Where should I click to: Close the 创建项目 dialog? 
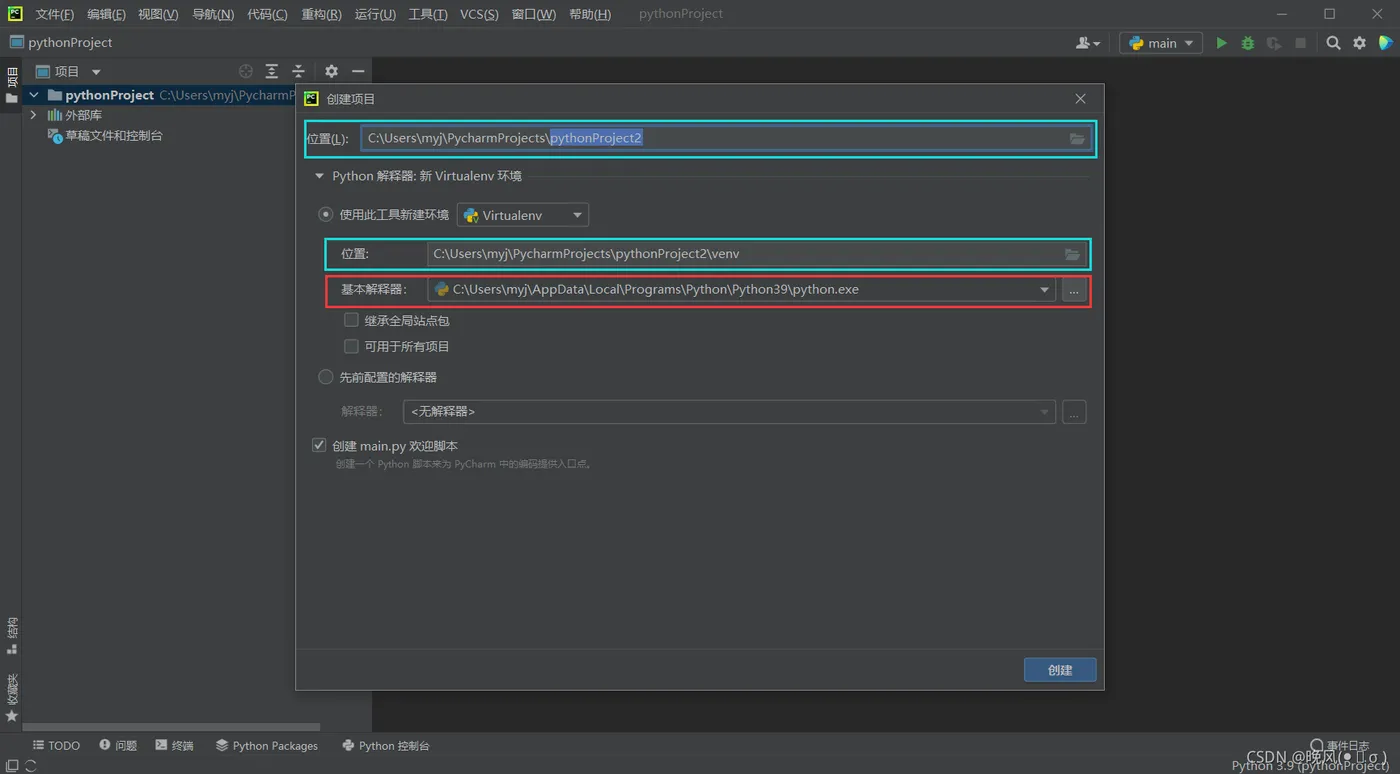[1080, 99]
